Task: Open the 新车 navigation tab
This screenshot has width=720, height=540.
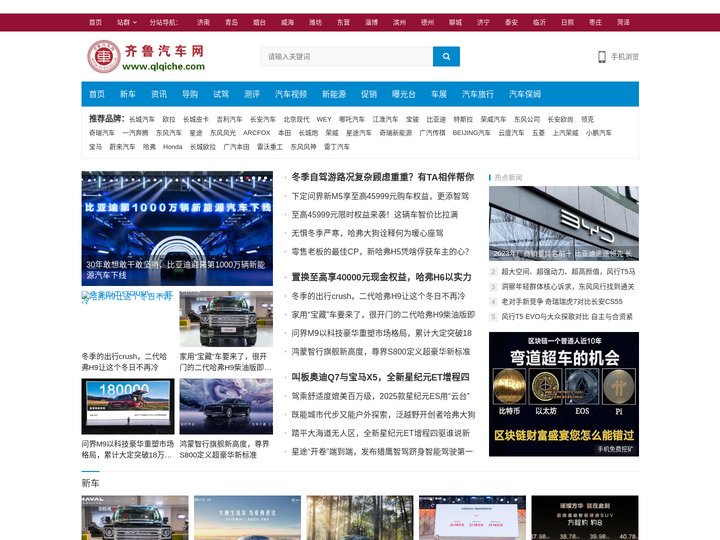Action: pyautogui.click(x=128, y=94)
